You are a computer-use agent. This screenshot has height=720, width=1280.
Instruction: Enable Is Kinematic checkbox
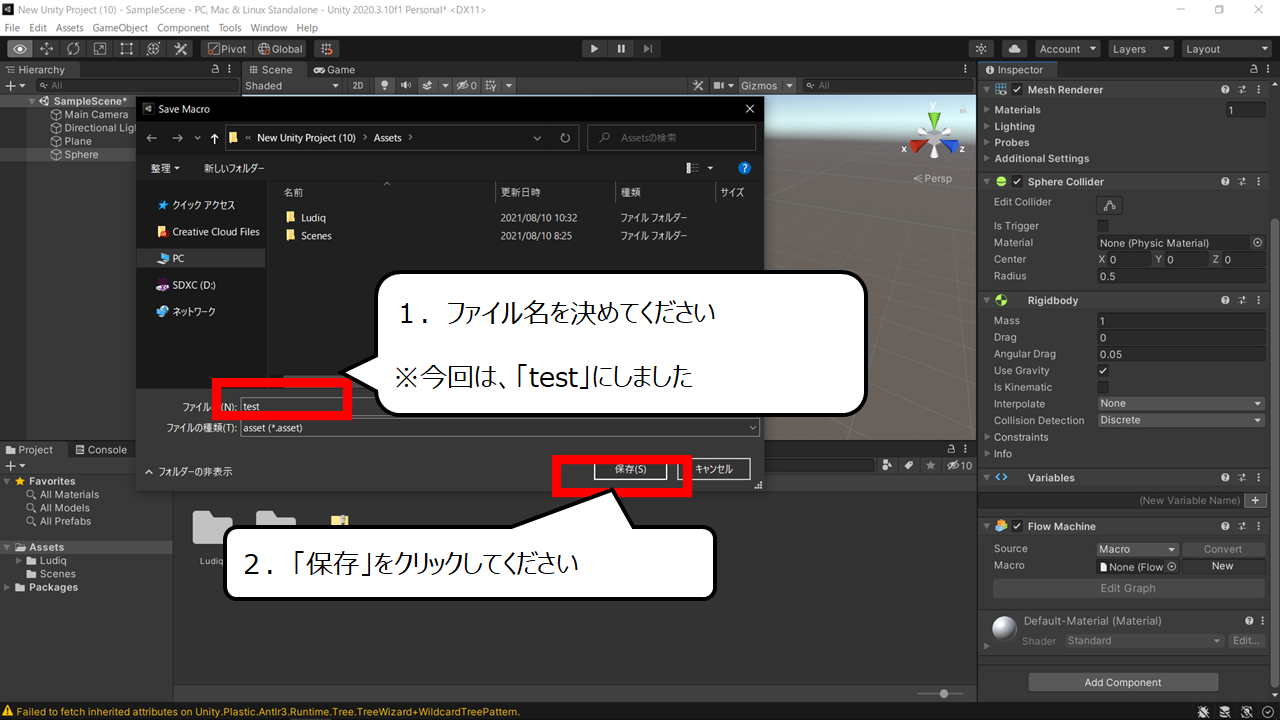coord(1103,387)
